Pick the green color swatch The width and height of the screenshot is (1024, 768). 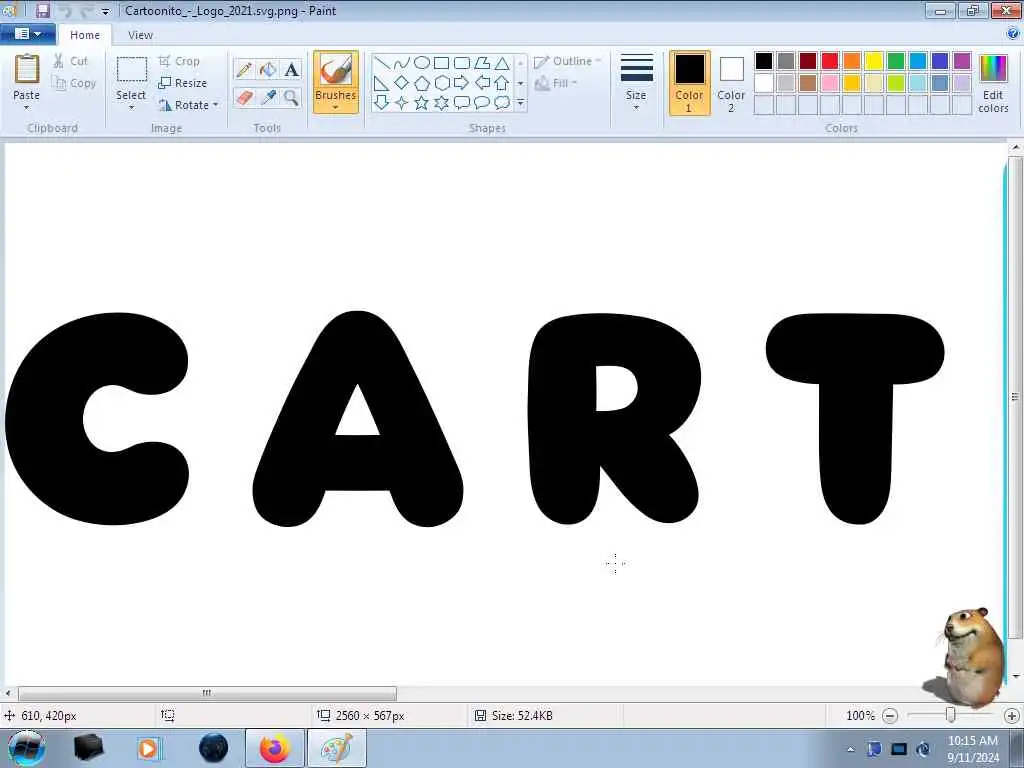[896, 61]
